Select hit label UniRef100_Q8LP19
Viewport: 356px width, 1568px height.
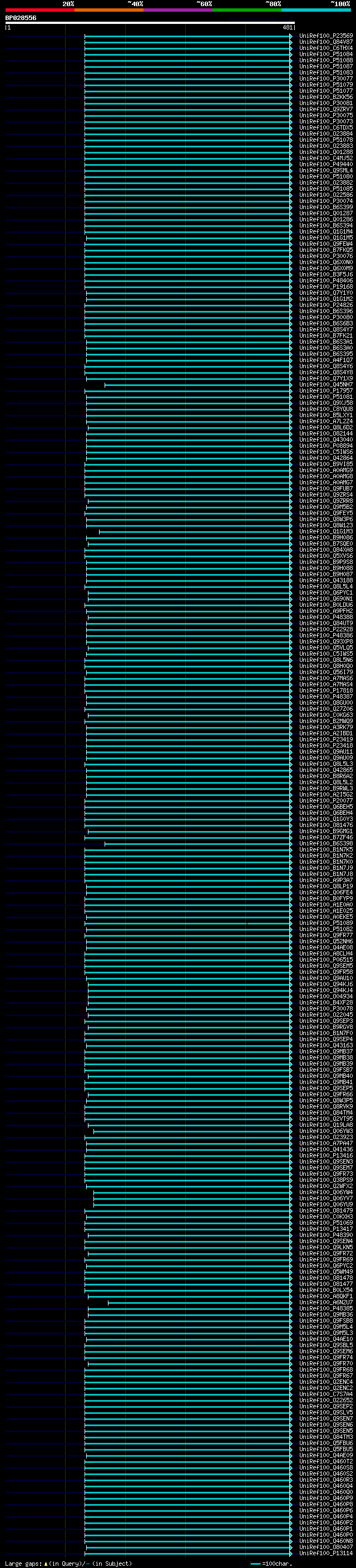326,887
